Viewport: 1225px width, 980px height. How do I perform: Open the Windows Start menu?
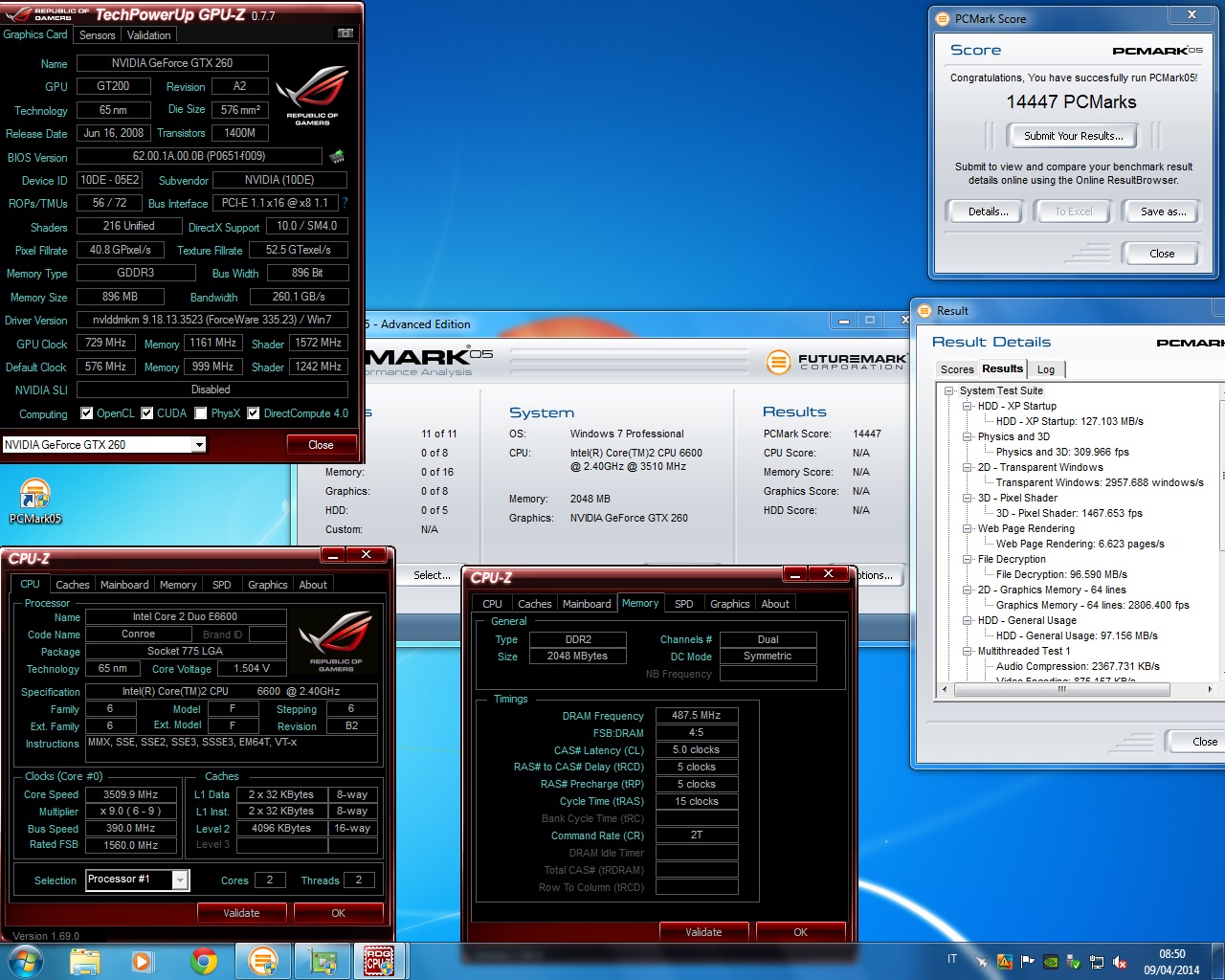25,961
